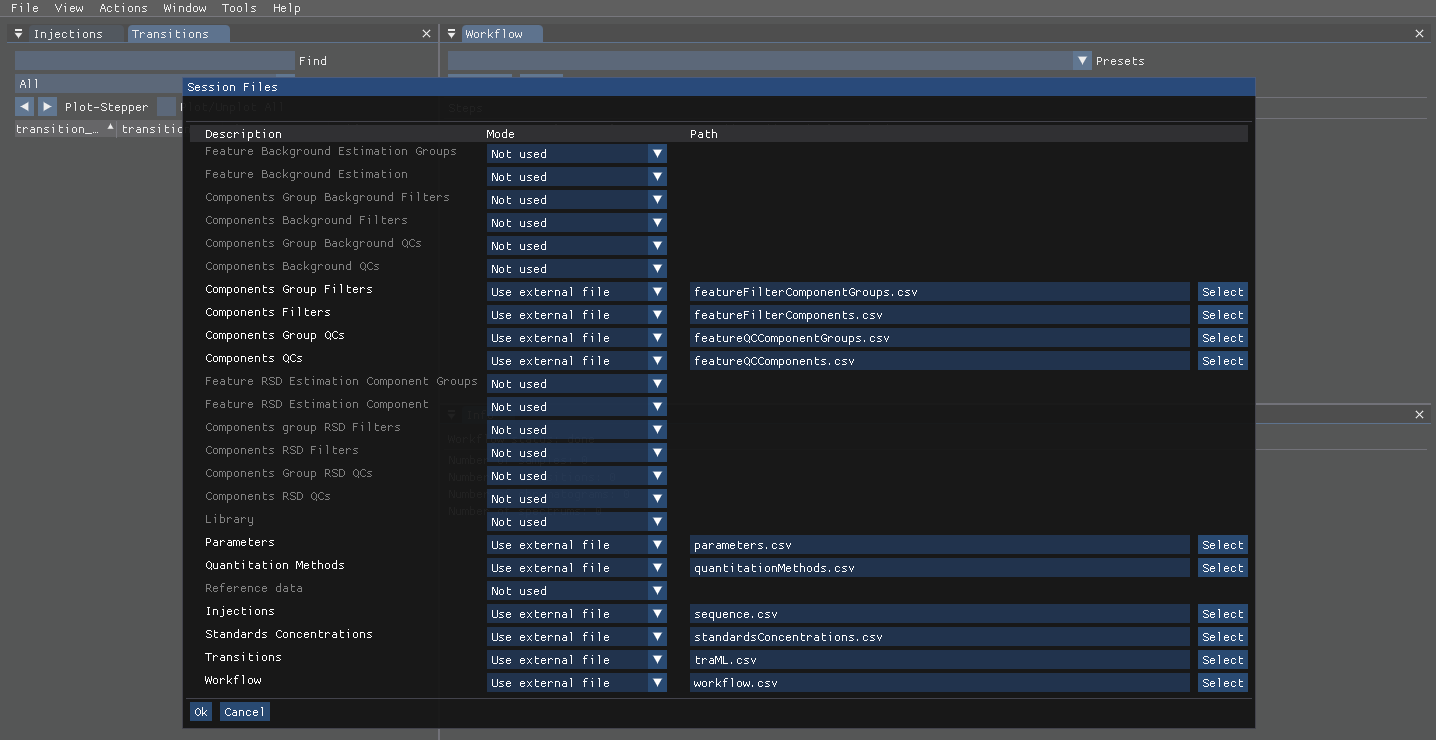Open mode dropdown for Standards Concentrations
This screenshot has width=1436, height=740.
coord(576,637)
